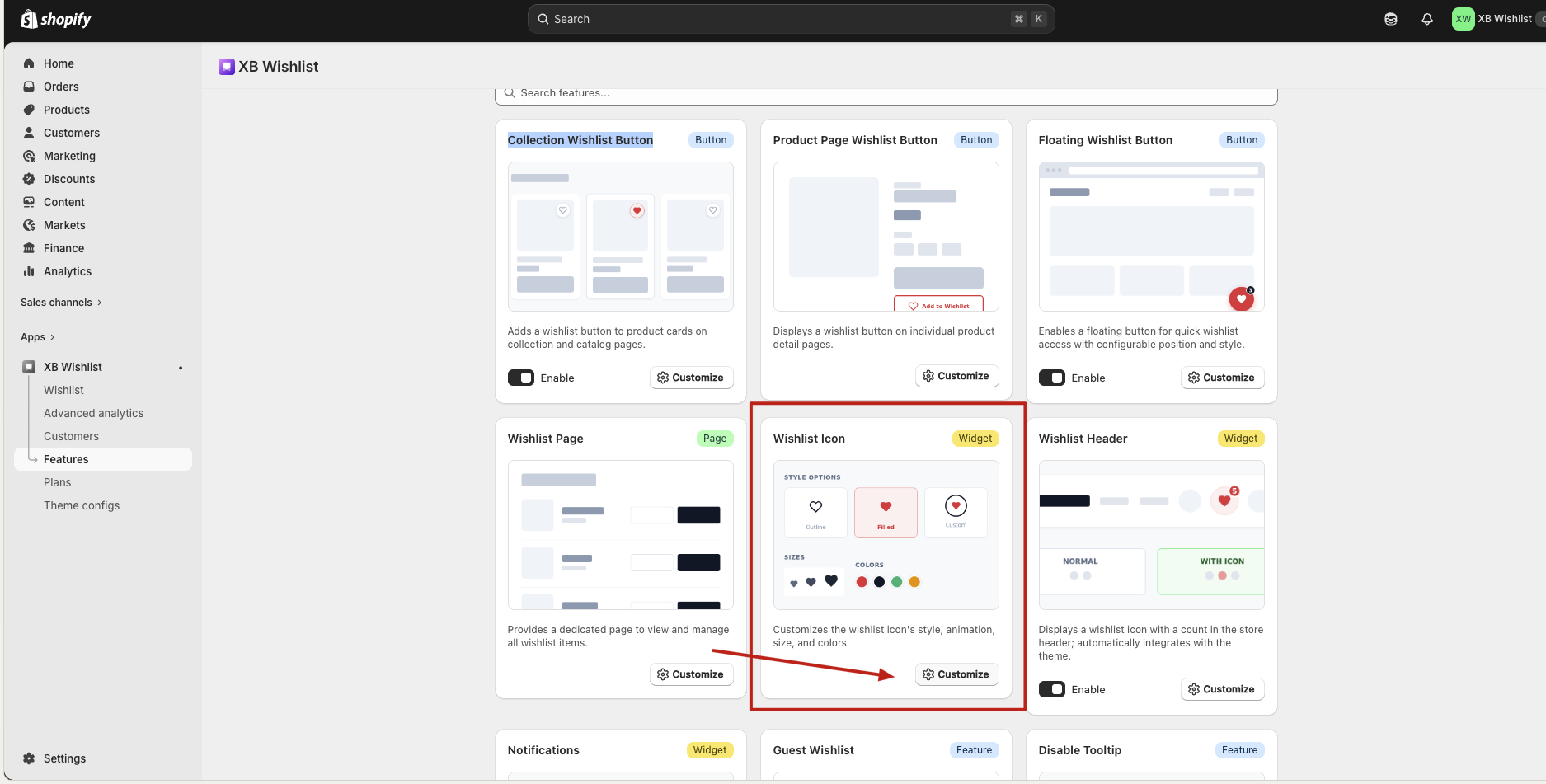Open Advanced analytics in XB Wishlist menu
The width and height of the screenshot is (1546, 784).
click(93, 413)
